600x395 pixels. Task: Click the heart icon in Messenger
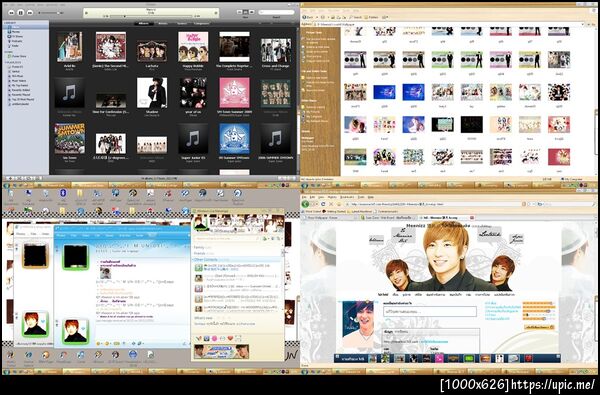[230, 338]
